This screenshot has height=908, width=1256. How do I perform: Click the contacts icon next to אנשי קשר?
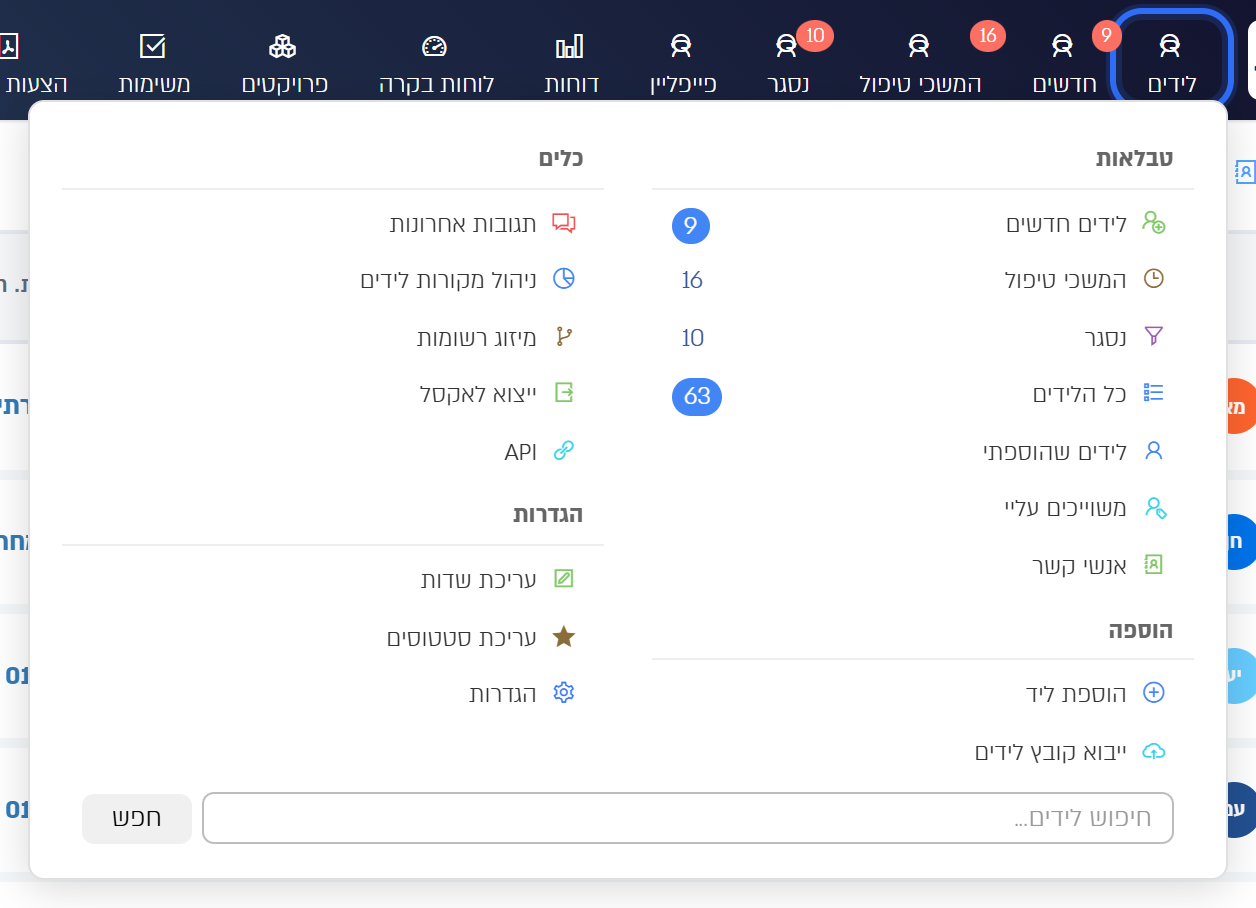pos(1154,565)
